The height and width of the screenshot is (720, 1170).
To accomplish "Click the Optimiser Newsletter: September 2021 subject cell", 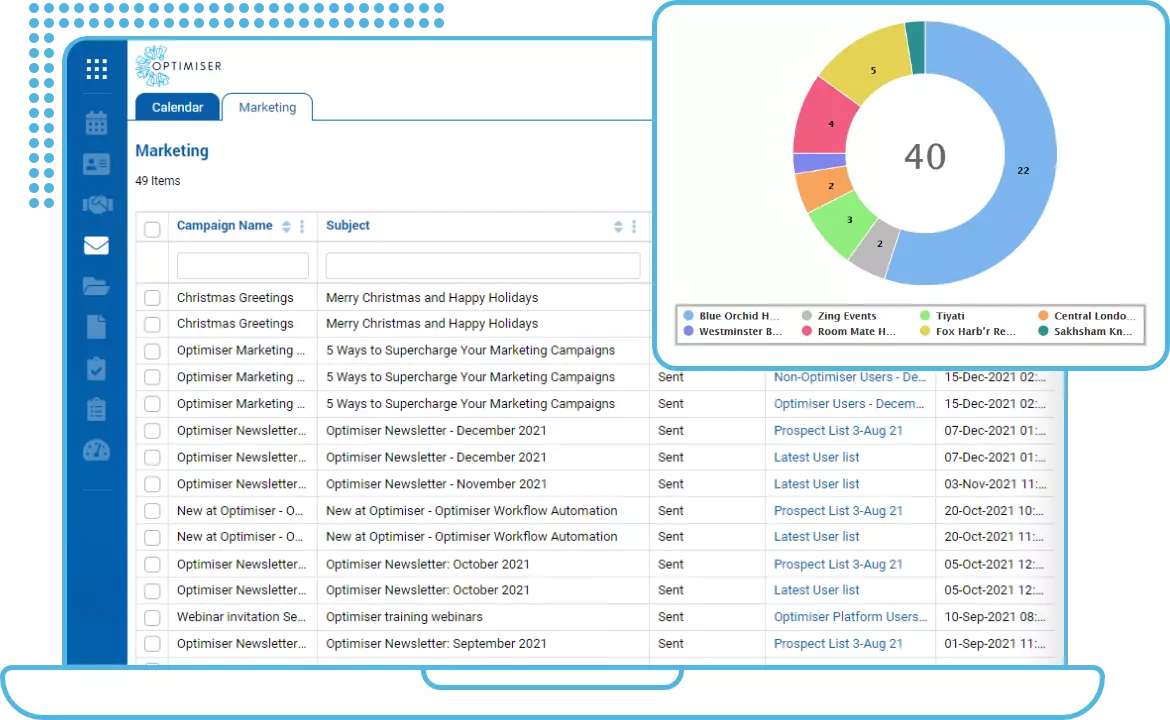I will (437, 643).
